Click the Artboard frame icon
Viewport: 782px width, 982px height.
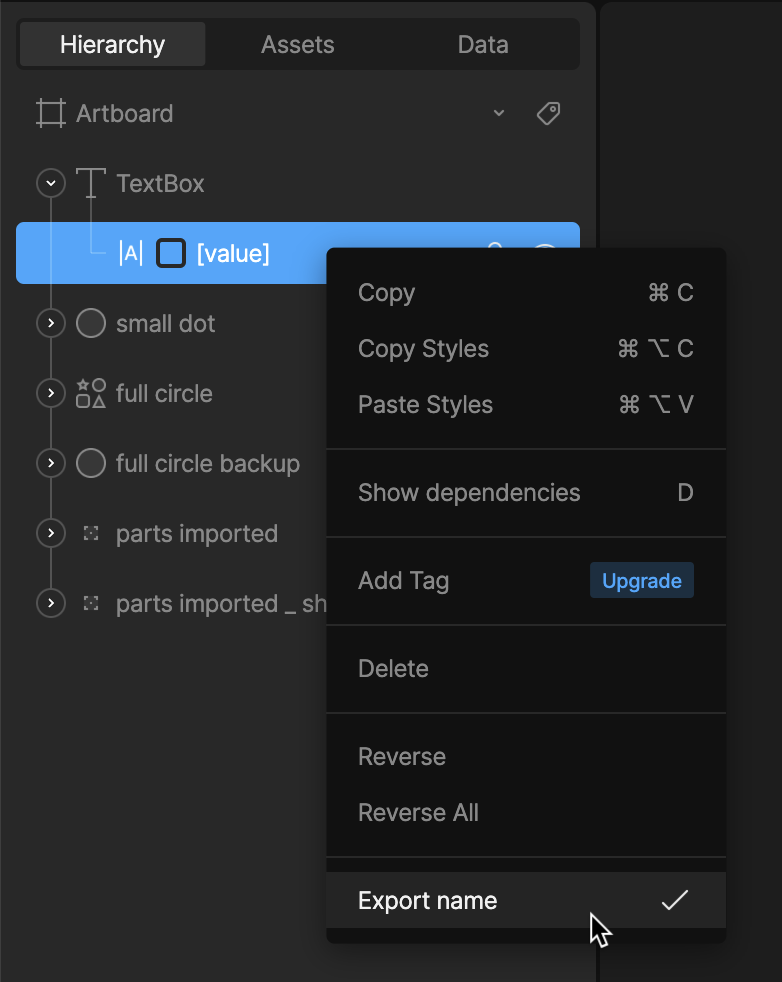click(51, 114)
